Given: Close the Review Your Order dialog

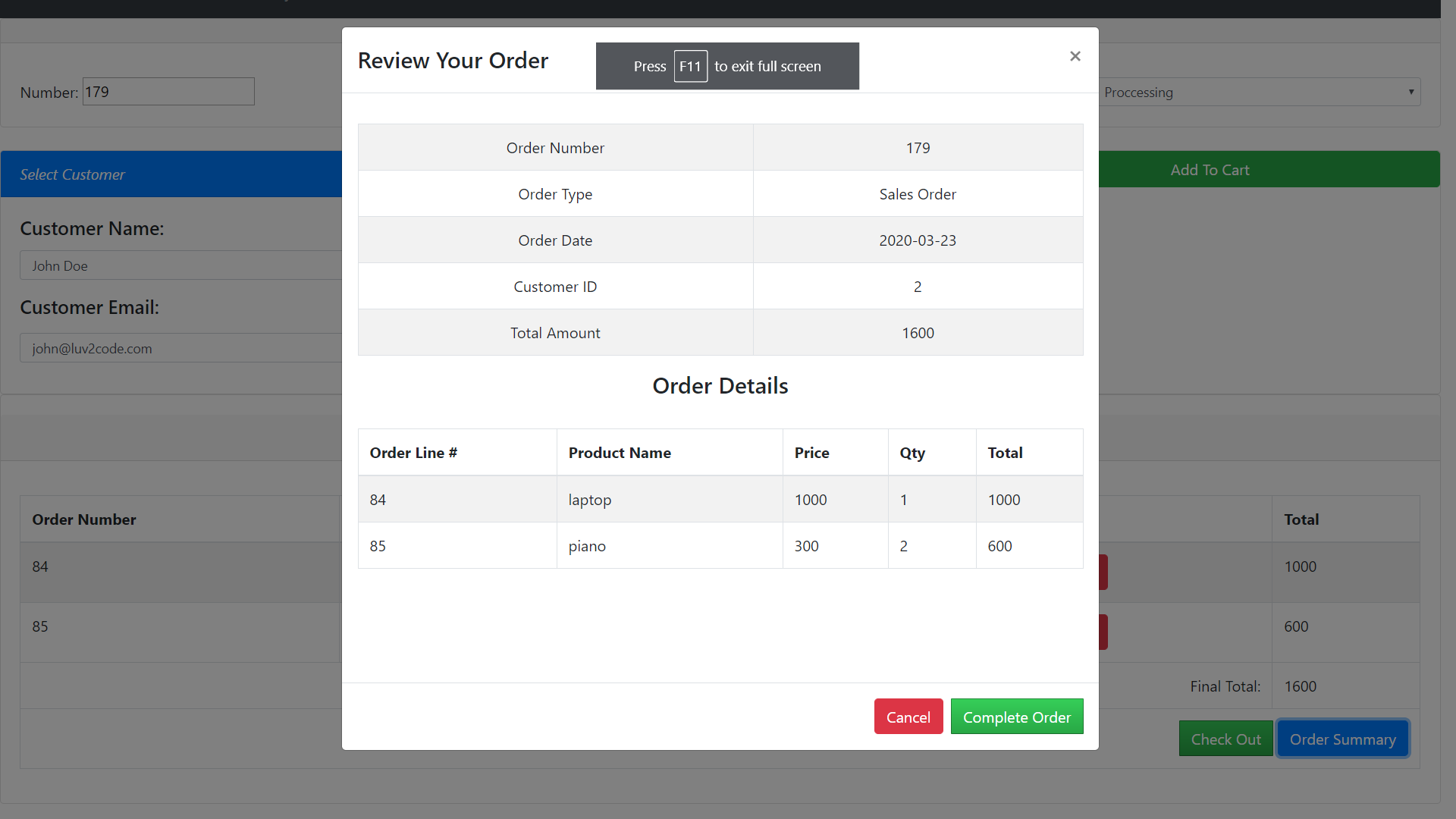Looking at the screenshot, I should 1075,56.
